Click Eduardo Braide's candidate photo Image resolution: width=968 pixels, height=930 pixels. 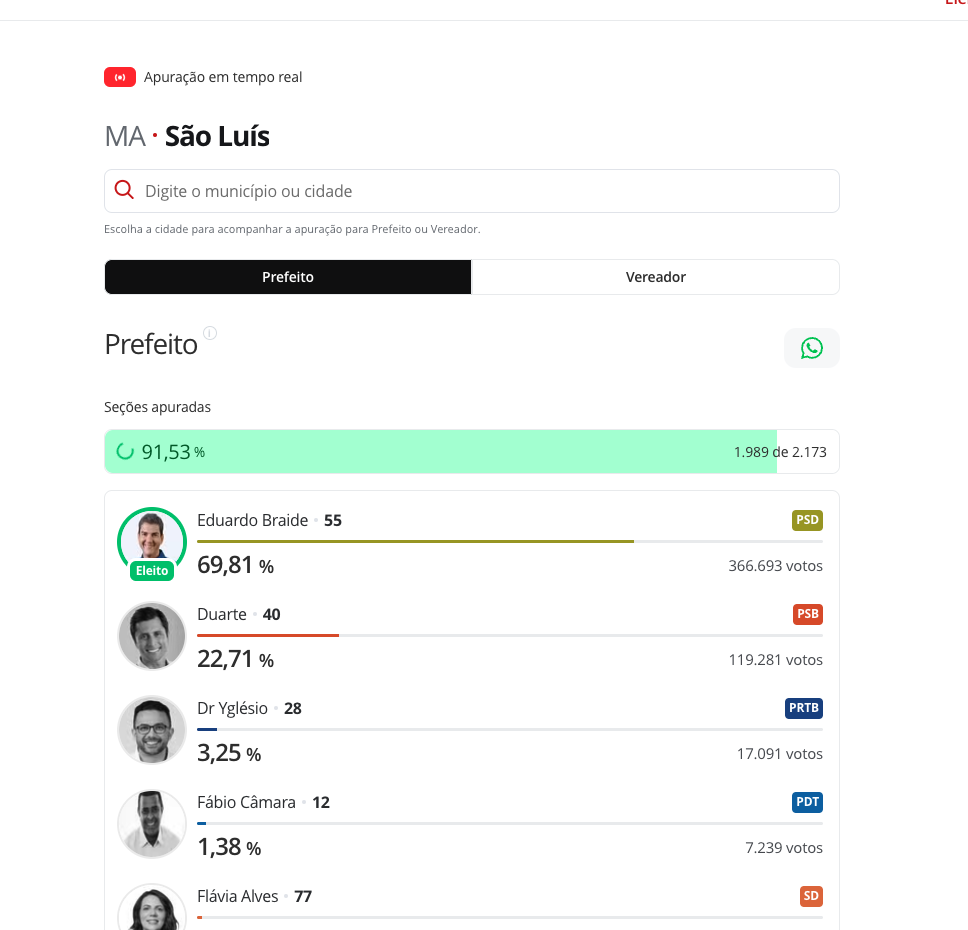[x=152, y=540]
